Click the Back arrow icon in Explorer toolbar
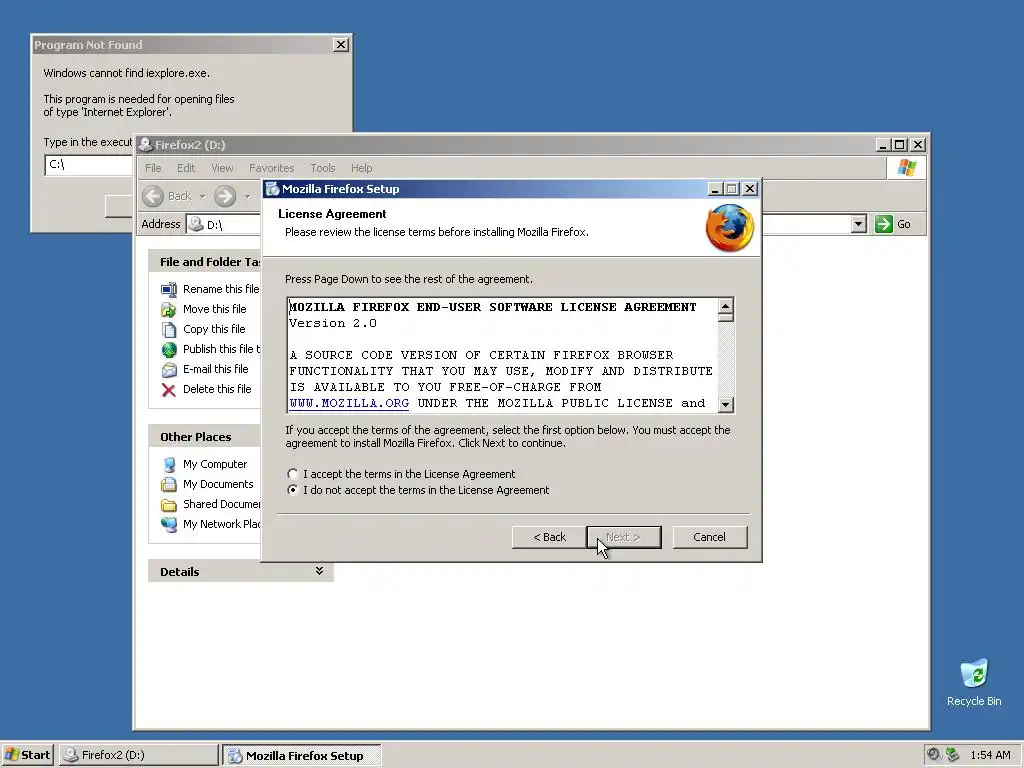The height and width of the screenshot is (768, 1024). pyautogui.click(x=153, y=196)
